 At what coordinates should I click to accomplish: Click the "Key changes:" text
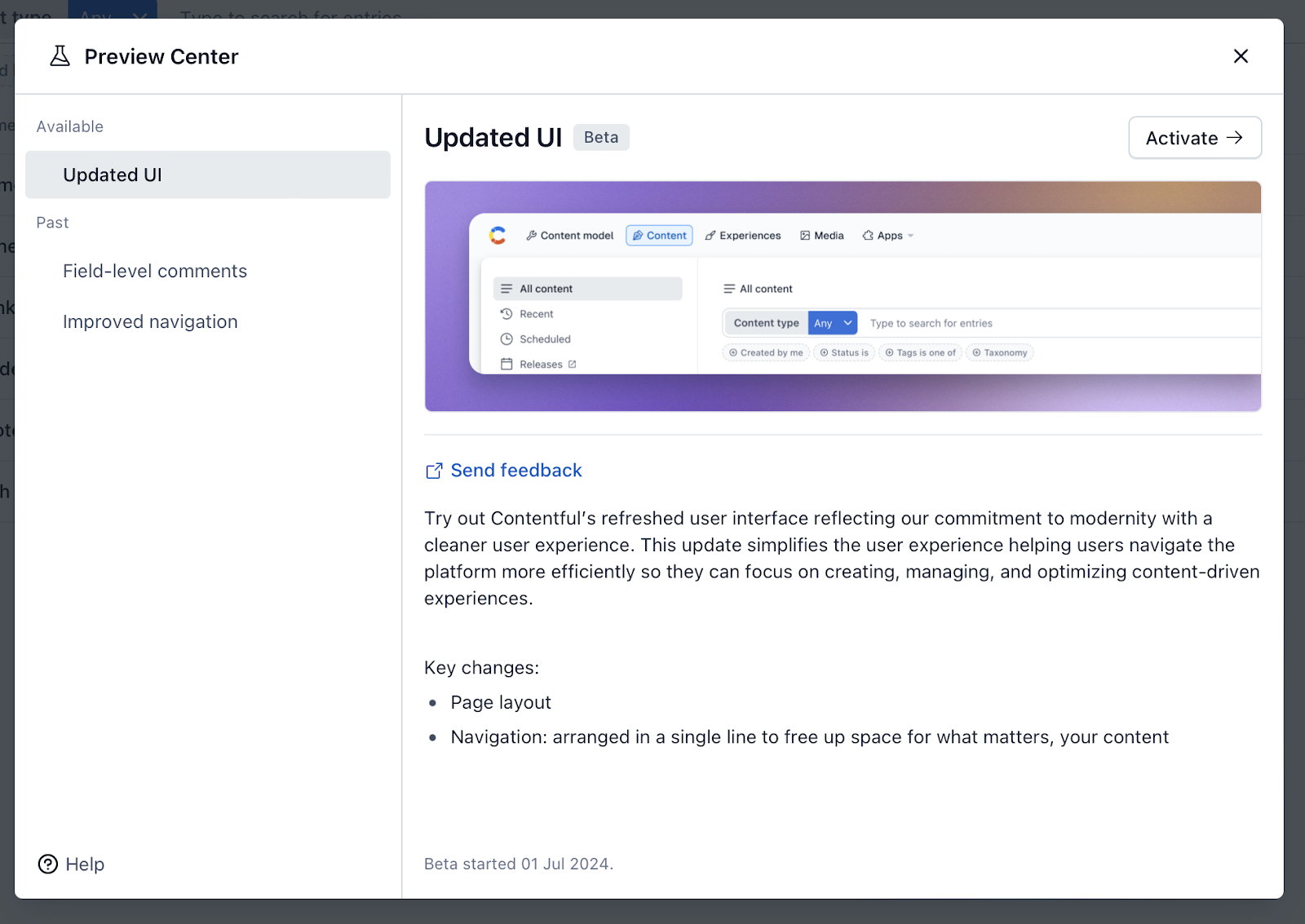coord(481,668)
